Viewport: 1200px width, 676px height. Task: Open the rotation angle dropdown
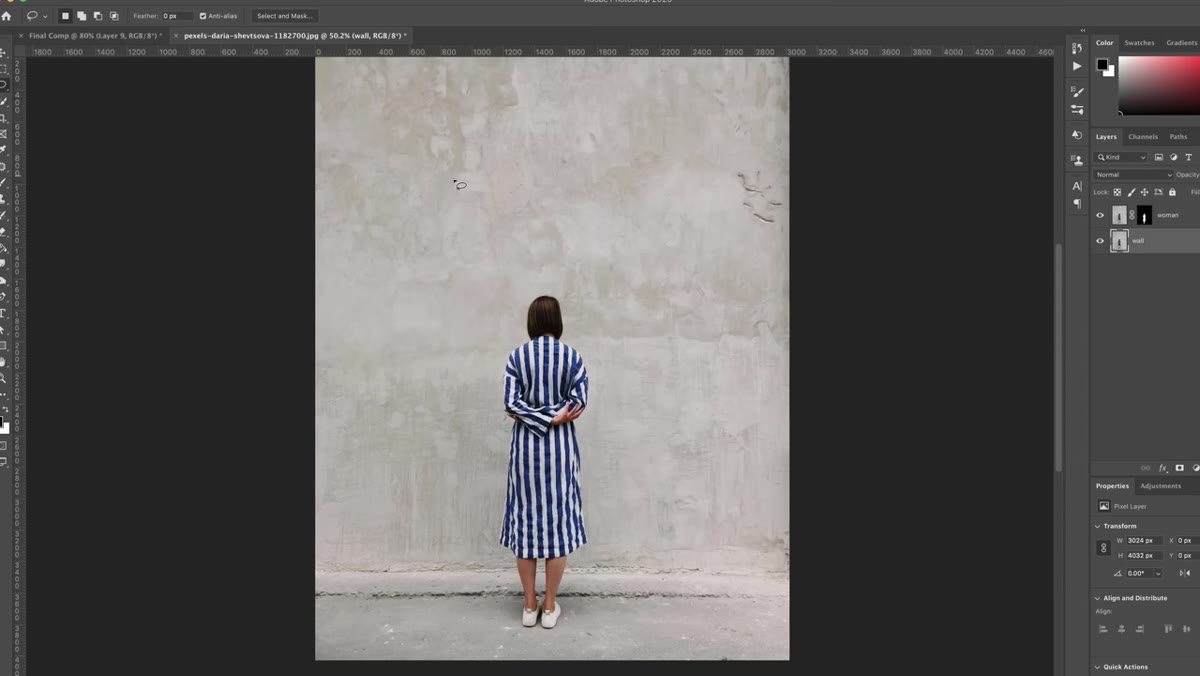click(x=1158, y=573)
